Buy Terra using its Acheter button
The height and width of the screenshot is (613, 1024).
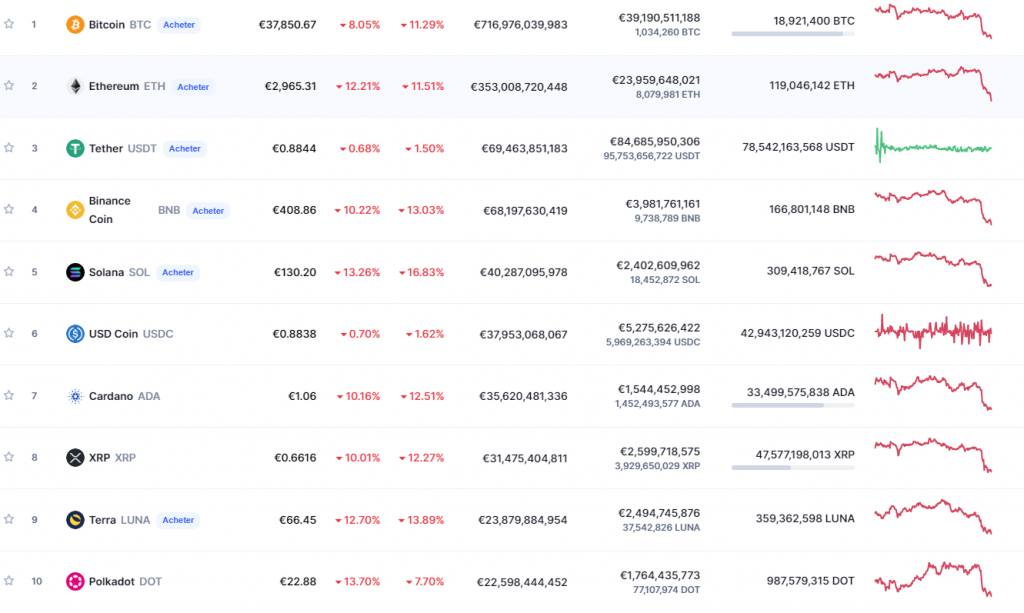point(178,520)
